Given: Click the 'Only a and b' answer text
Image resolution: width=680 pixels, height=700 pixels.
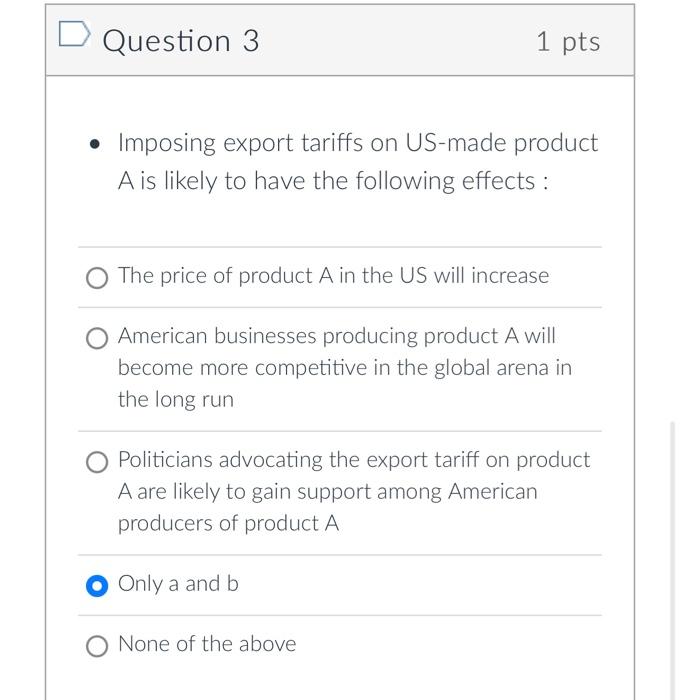Looking at the screenshot, I should 178,584.
